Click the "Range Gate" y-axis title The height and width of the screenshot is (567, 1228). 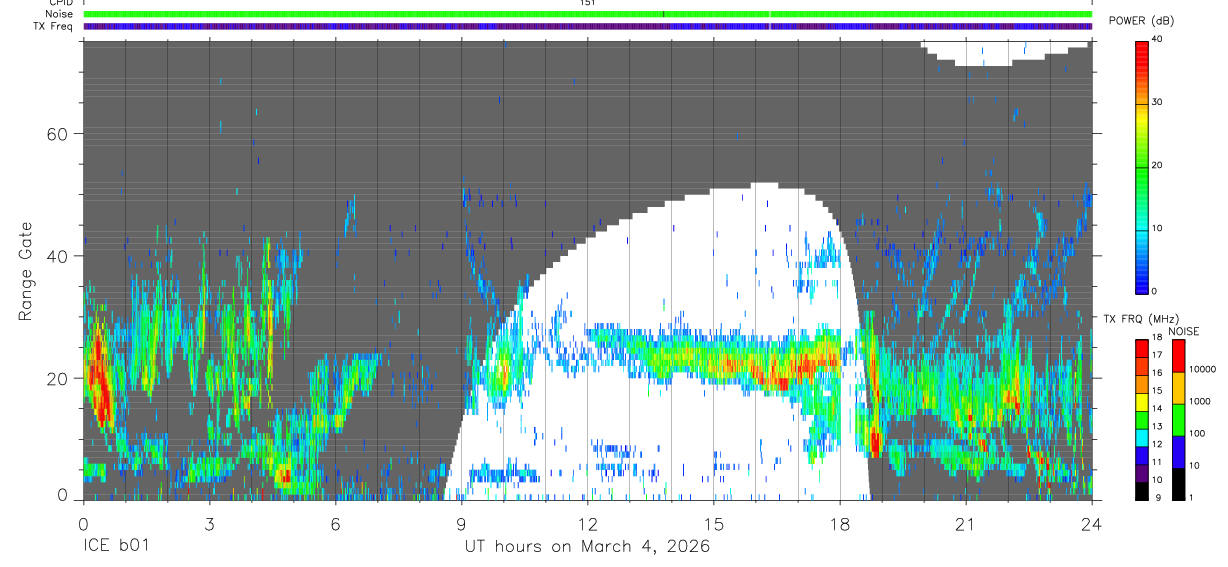[x=26, y=270]
